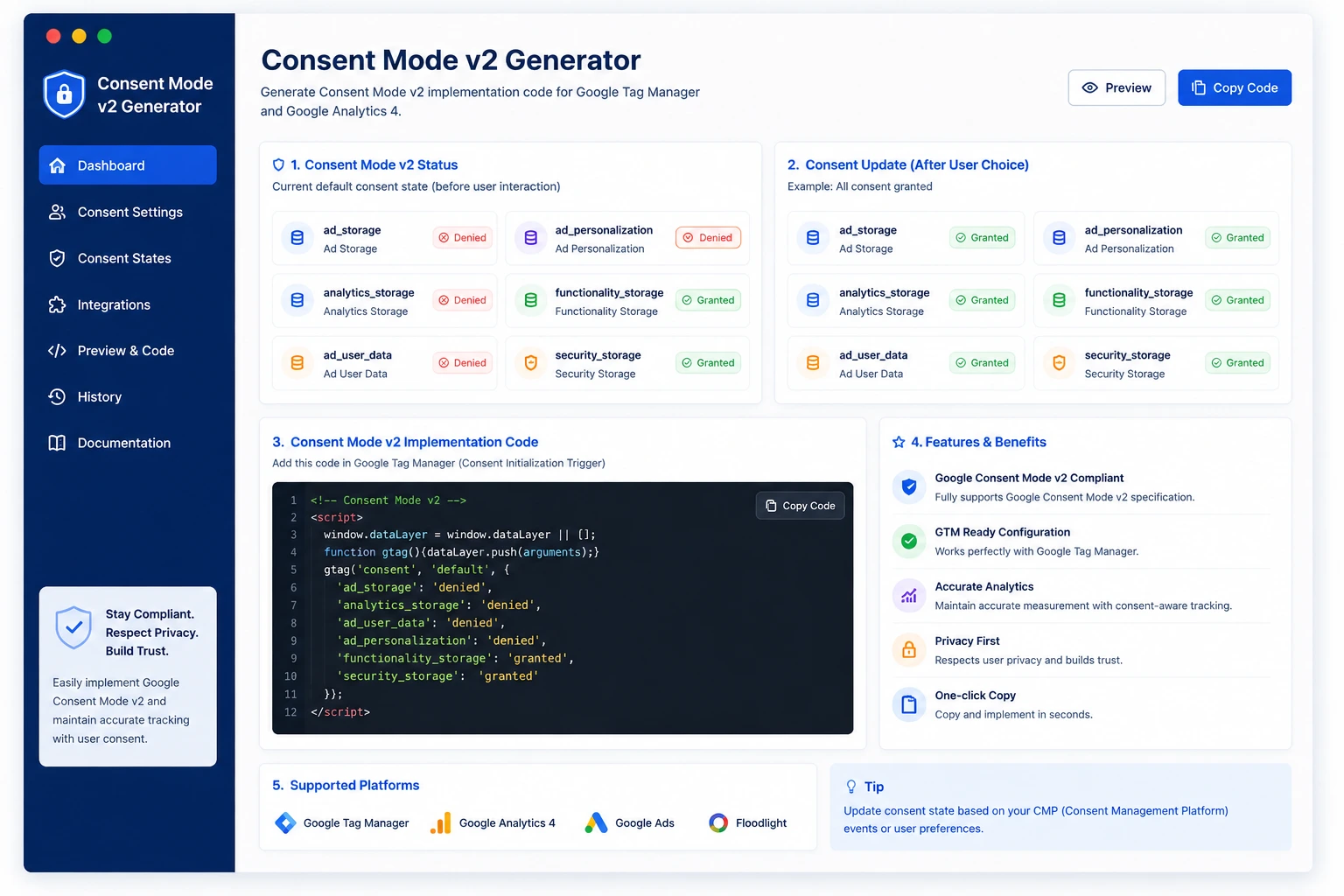Click the blue Copy Code button
This screenshot has height=896, width=1344.
coord(1235,87)
